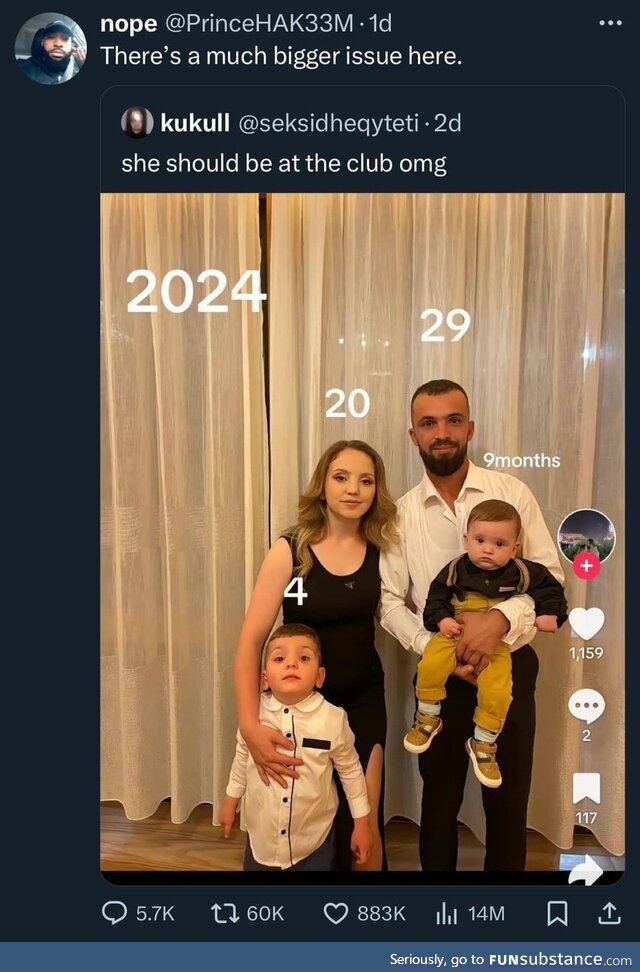Open the TikTok creator's round avatar

click(586, 537)
